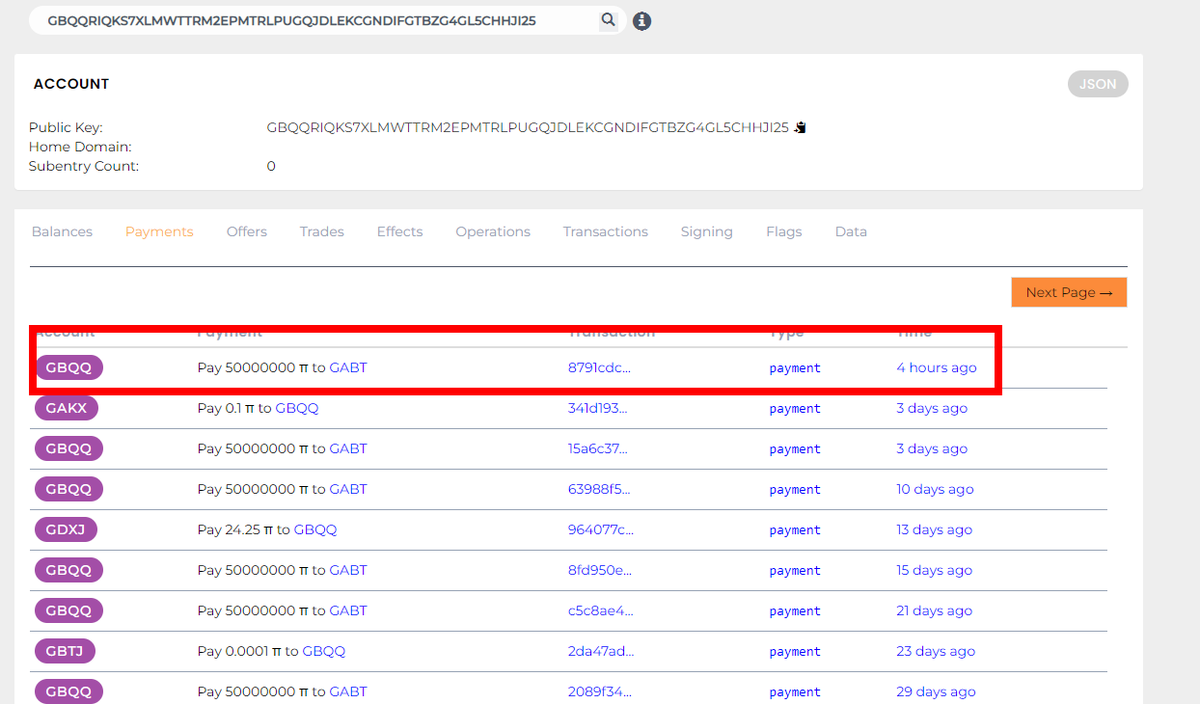This screenshot has width=1200, height=704.
Task: Click the GAKX account badge
Action: (x=66, y=408)
